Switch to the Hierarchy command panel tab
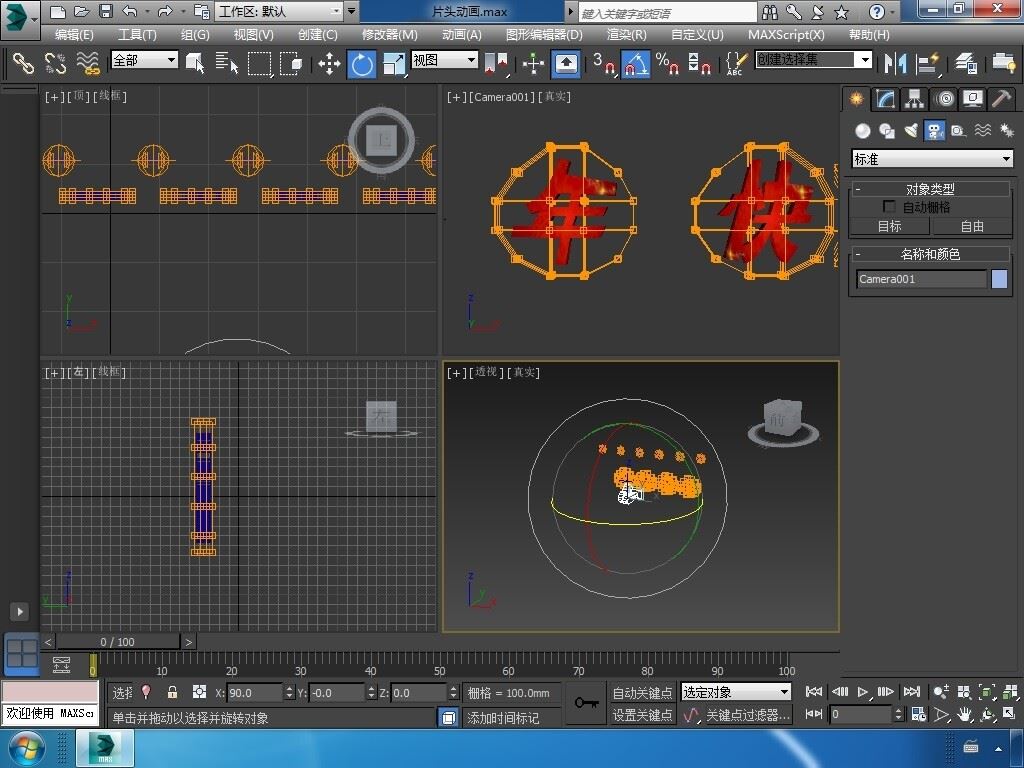1024x768 pixels. (914, 99)
